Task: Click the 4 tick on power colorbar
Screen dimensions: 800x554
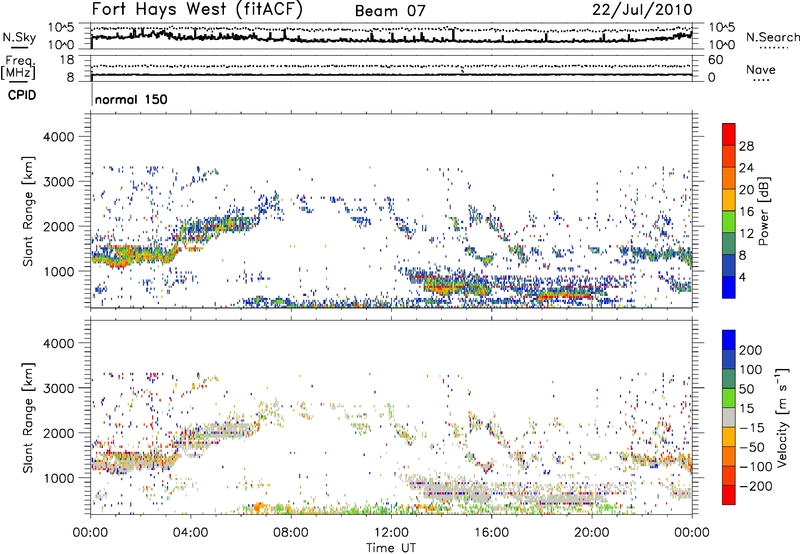Action: pyautogui.click(x=743, y=277)
